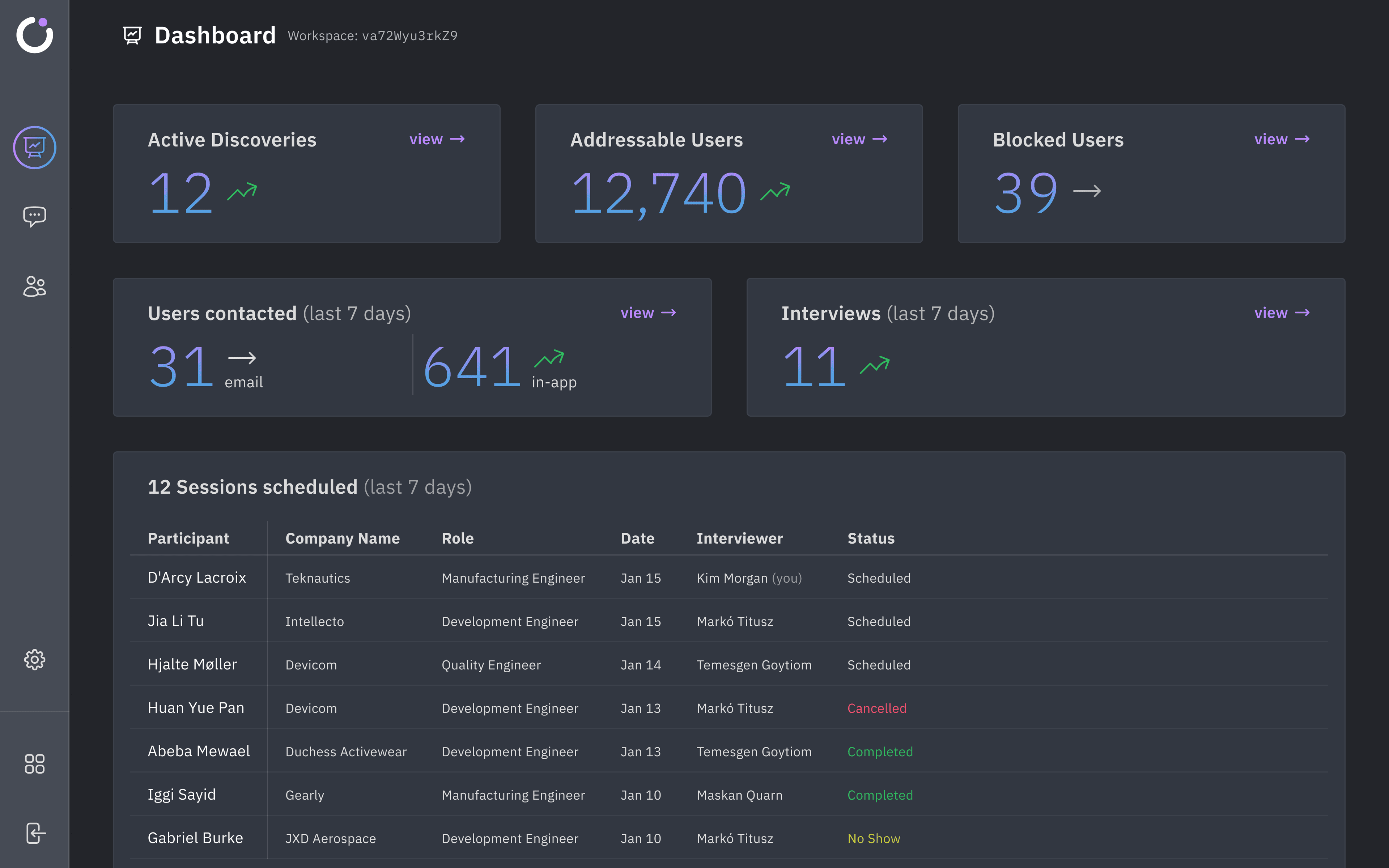Open settings gear in sidebar
1389x868 pixels.
[x=34, y=660]
